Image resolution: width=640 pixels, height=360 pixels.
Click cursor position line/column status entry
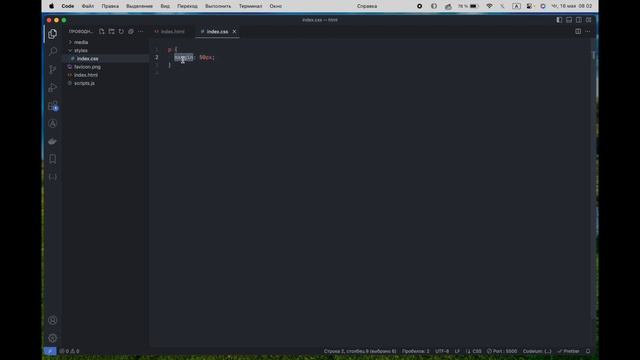coord(360,351)
